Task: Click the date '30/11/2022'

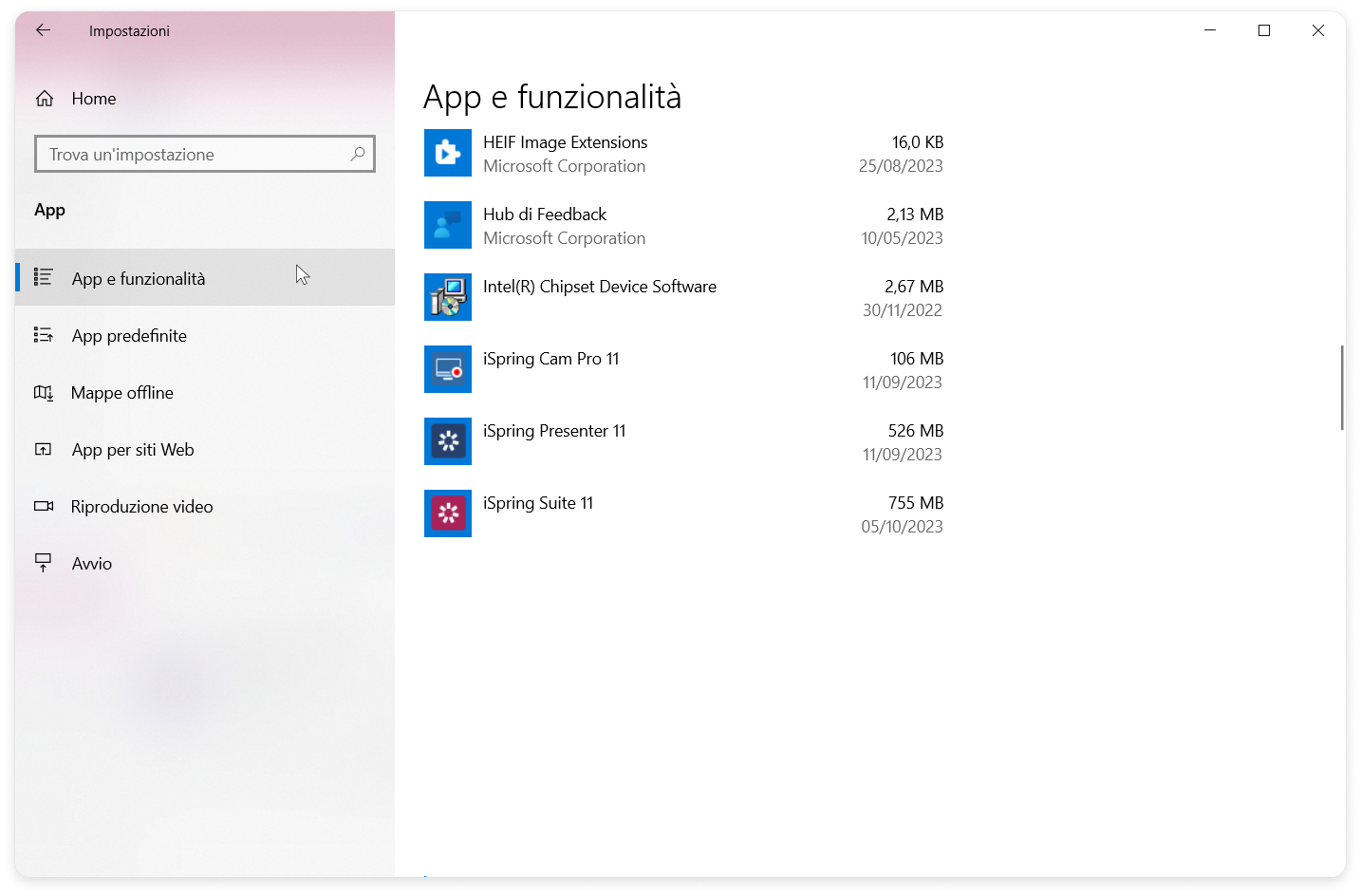Action: pyautogui.click(x=903, y=310)
